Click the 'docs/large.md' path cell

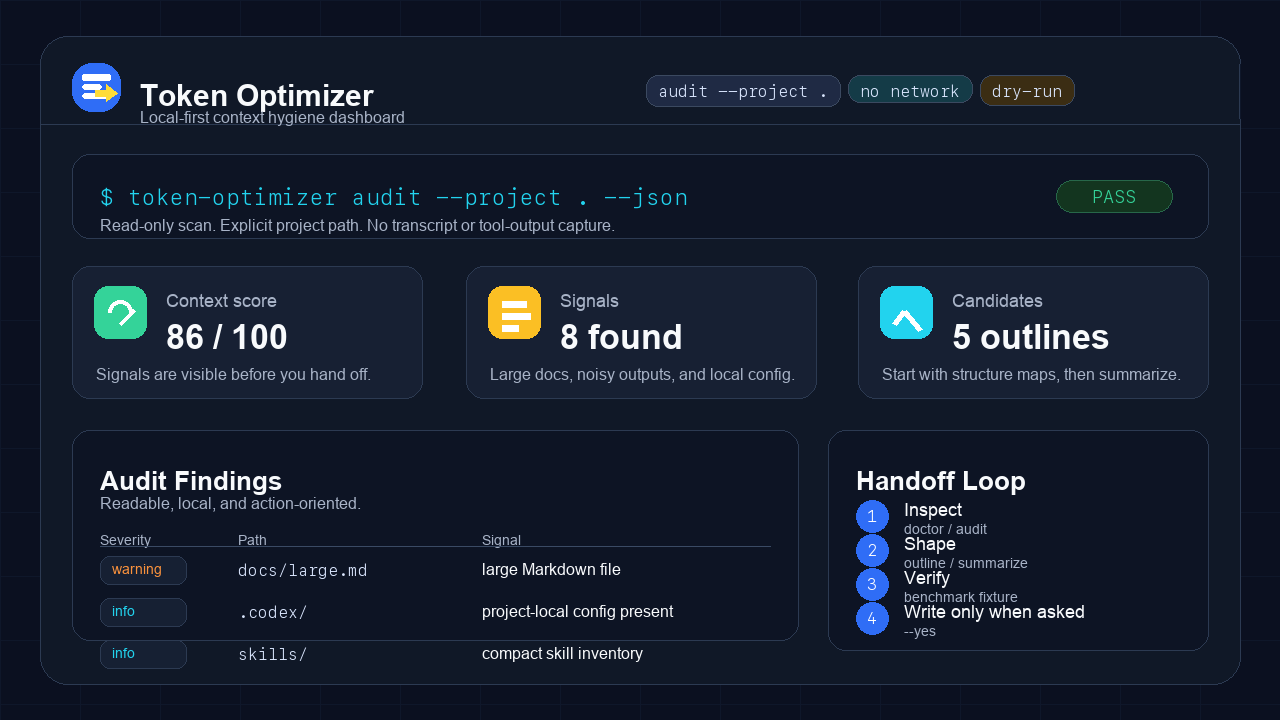[303, 571]
